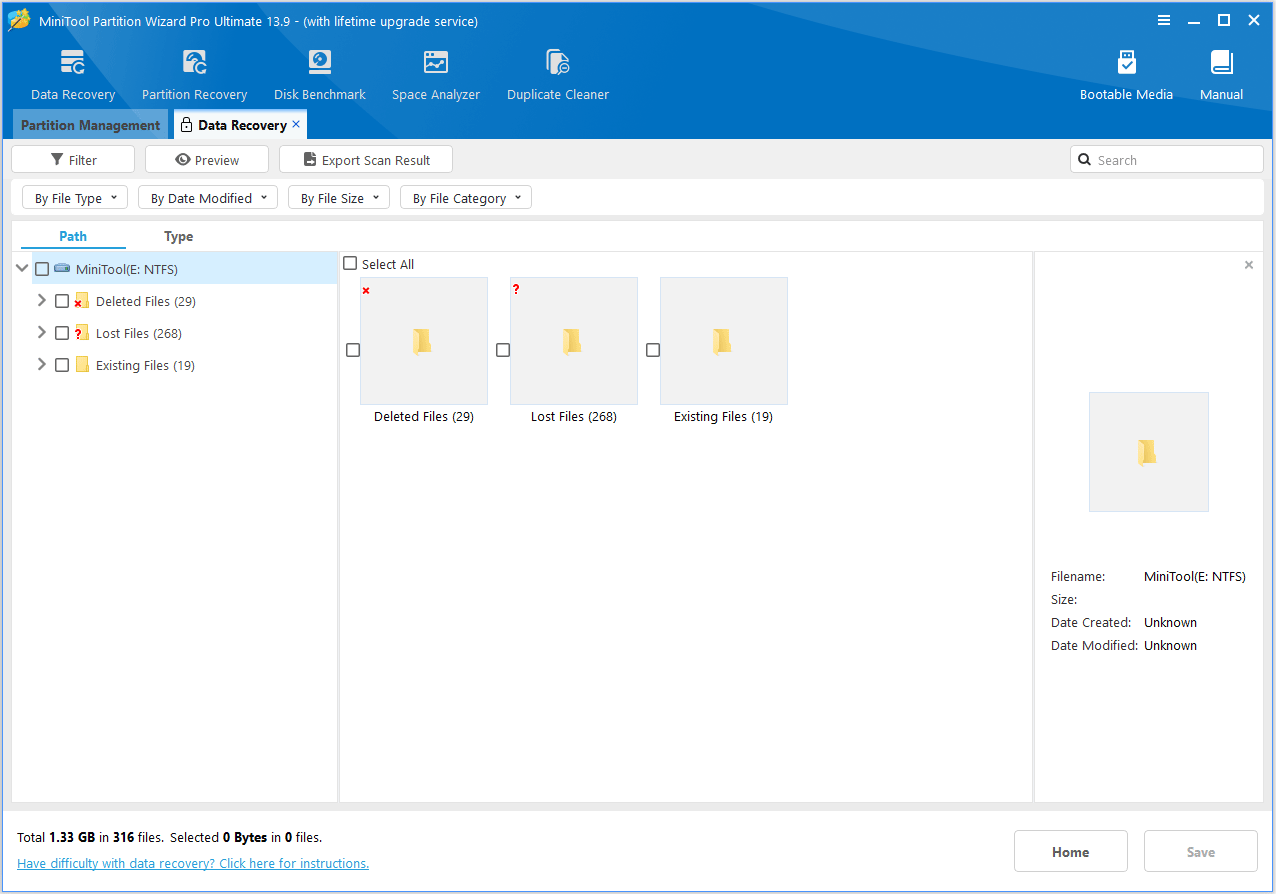Click the Lost Files folder icon in tree
This screenshot has height=894, width=1276.
tap(81, 333)
